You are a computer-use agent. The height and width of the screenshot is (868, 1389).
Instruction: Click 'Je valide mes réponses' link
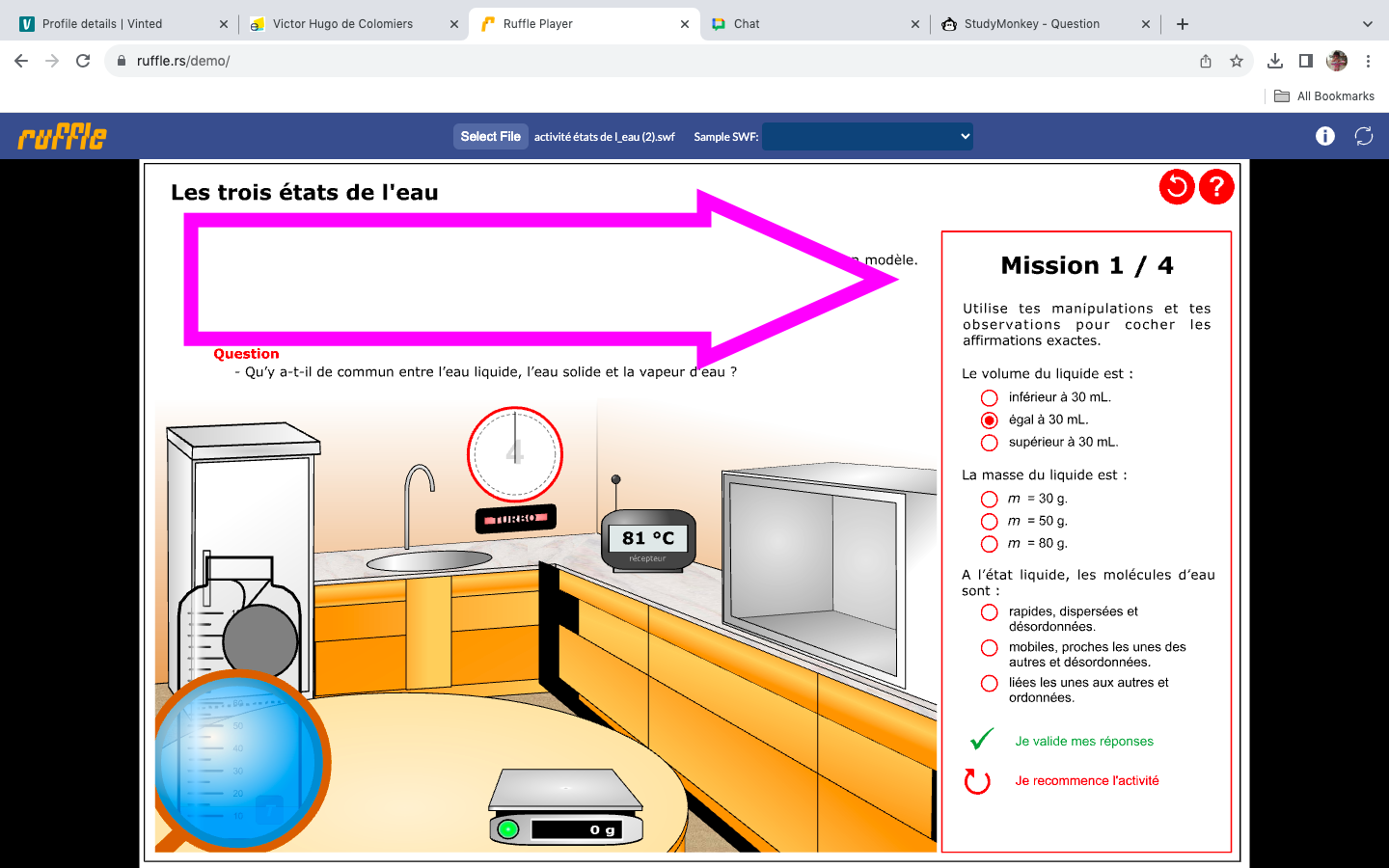pos(1084,741)
